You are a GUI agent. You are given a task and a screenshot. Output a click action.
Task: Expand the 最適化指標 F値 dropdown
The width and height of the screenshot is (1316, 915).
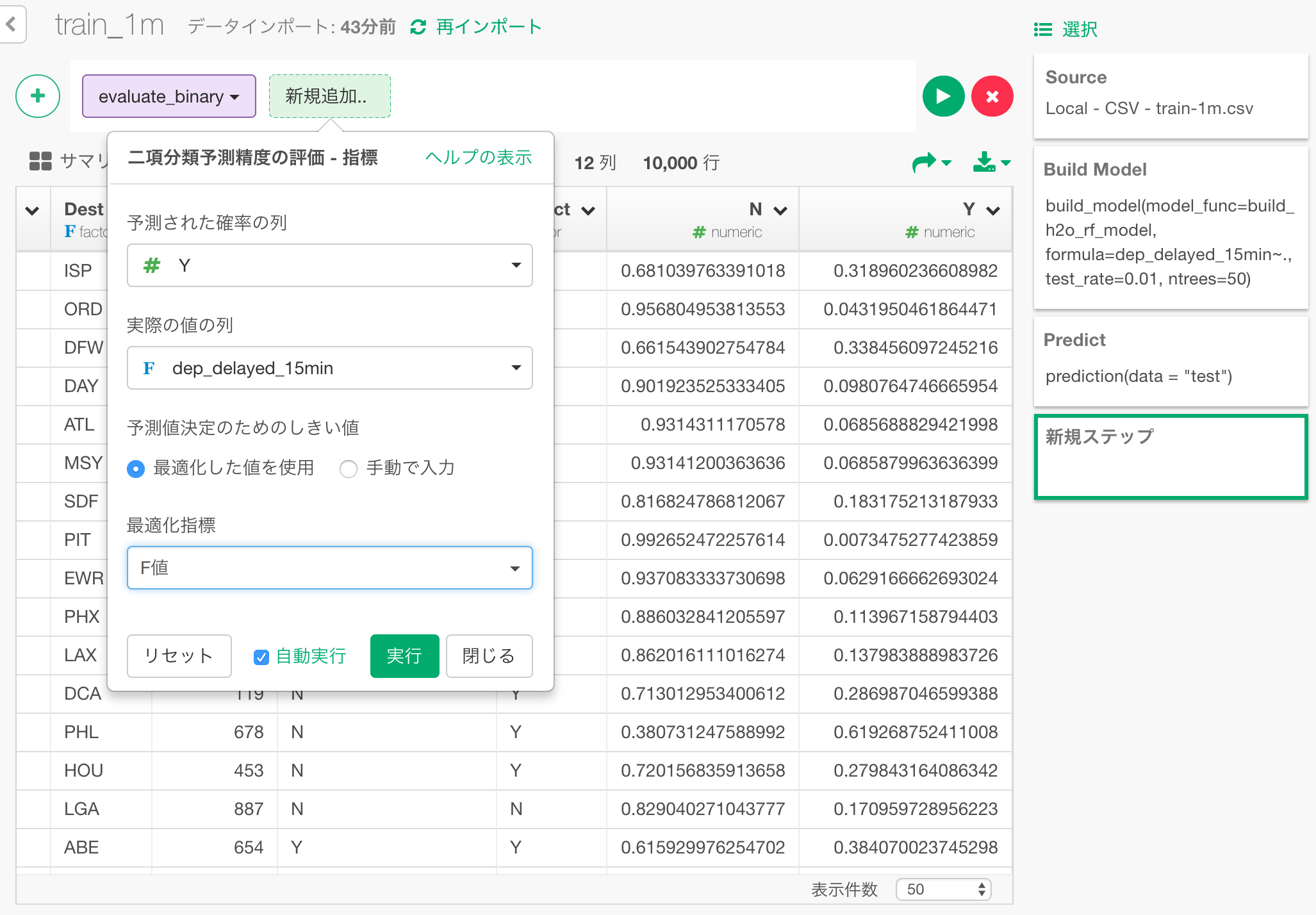click(x=329, y=568)
